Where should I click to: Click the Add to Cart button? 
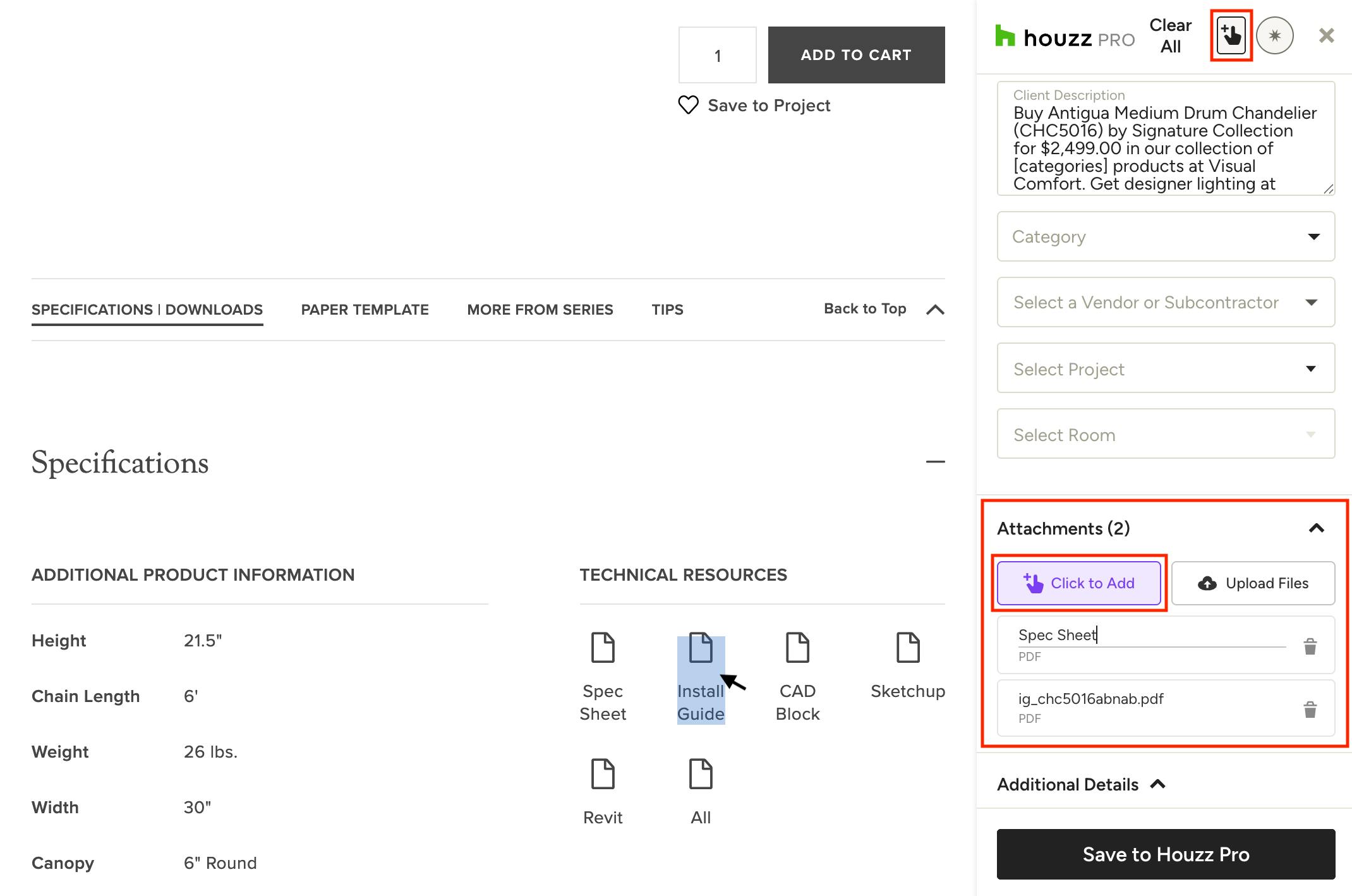856,55
